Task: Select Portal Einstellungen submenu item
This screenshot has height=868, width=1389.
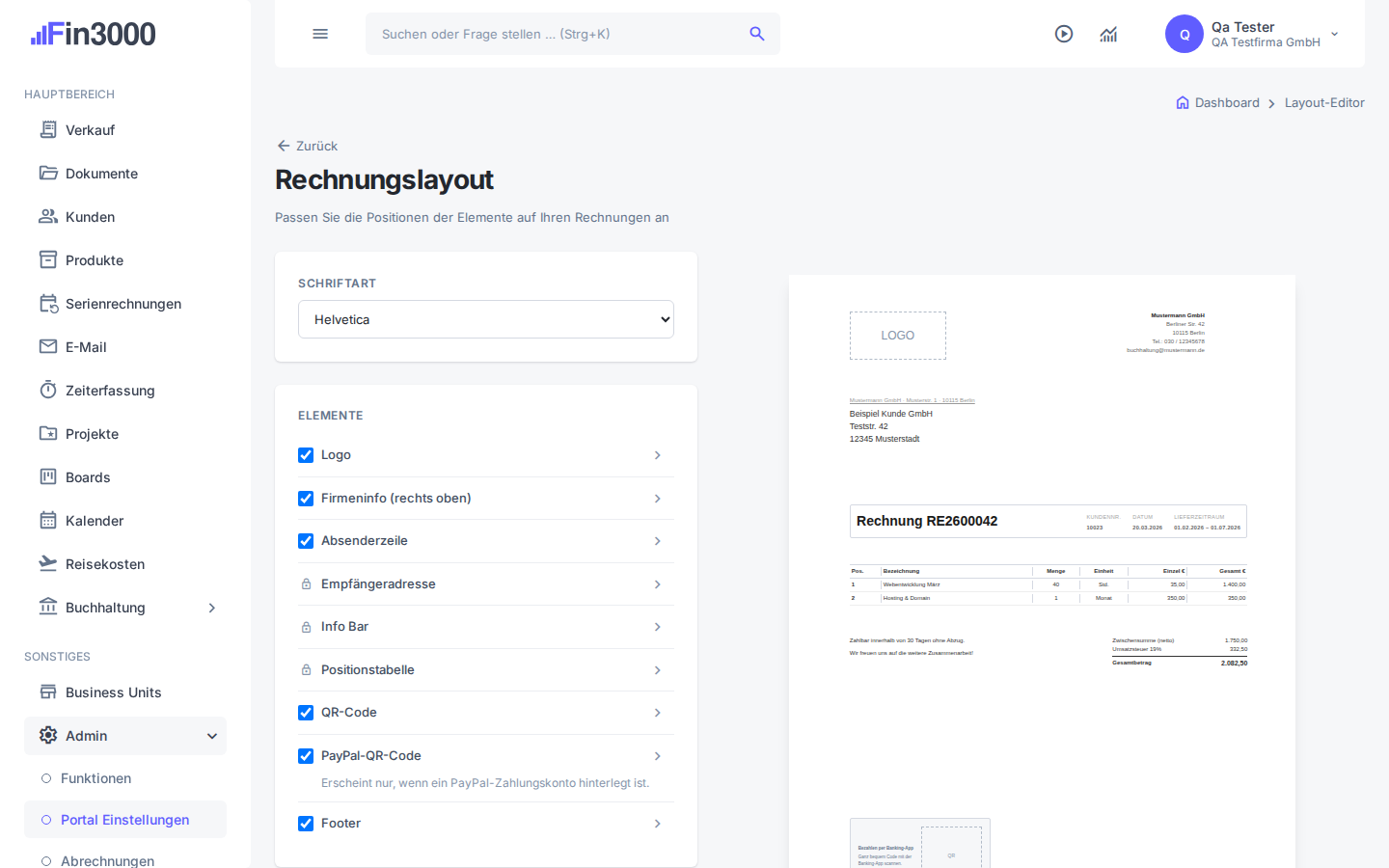Action: tap(125, 820)
